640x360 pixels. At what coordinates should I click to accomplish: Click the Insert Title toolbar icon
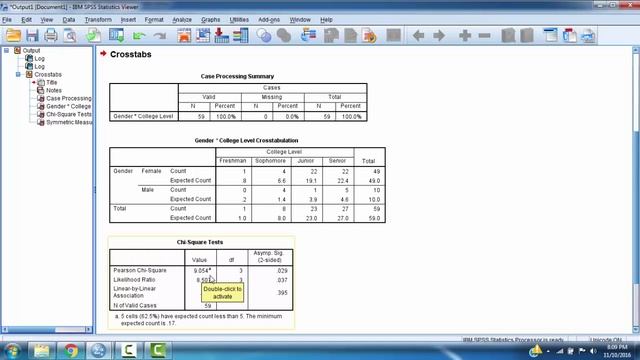point(569,36)
